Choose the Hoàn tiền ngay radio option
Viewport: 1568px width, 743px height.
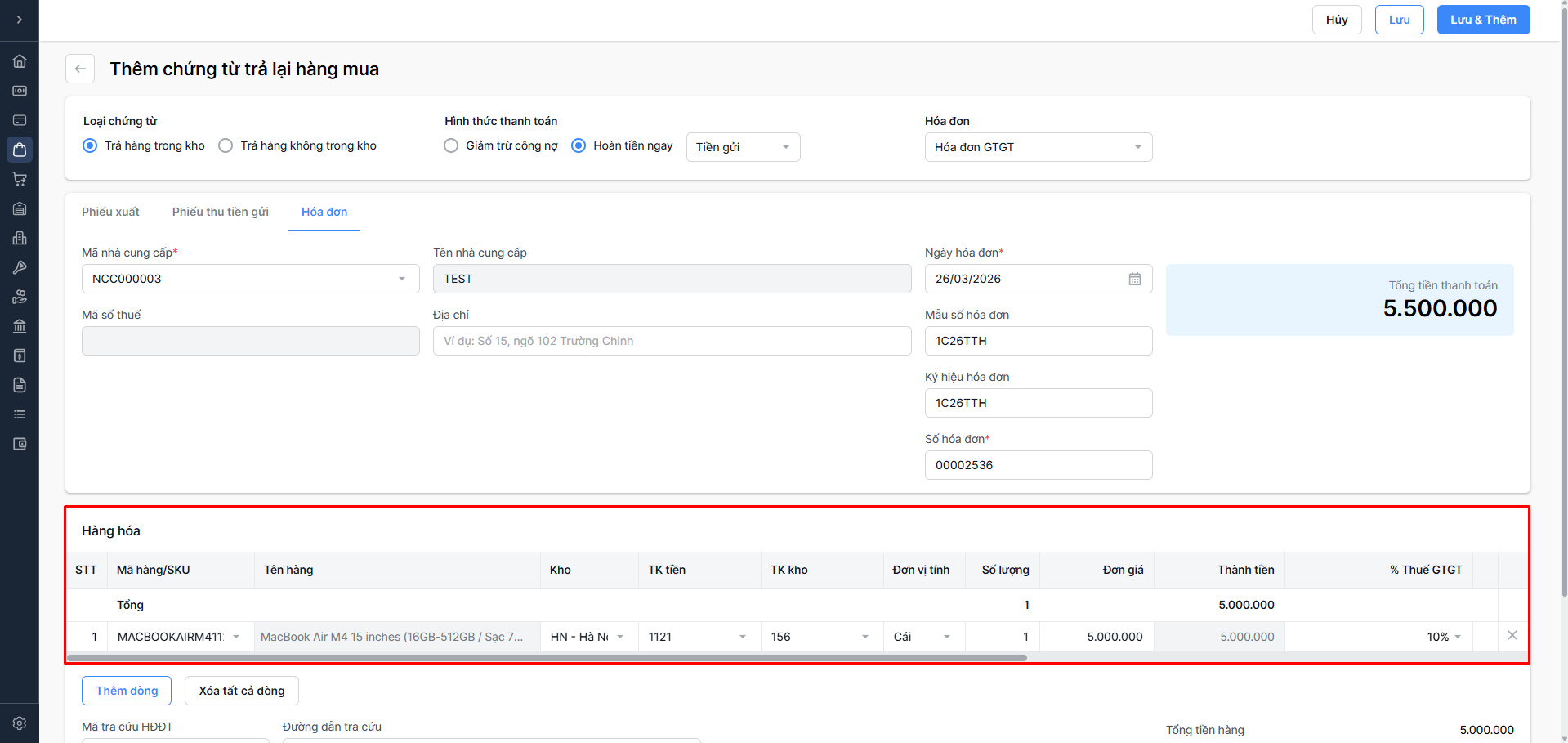(579, 145)
